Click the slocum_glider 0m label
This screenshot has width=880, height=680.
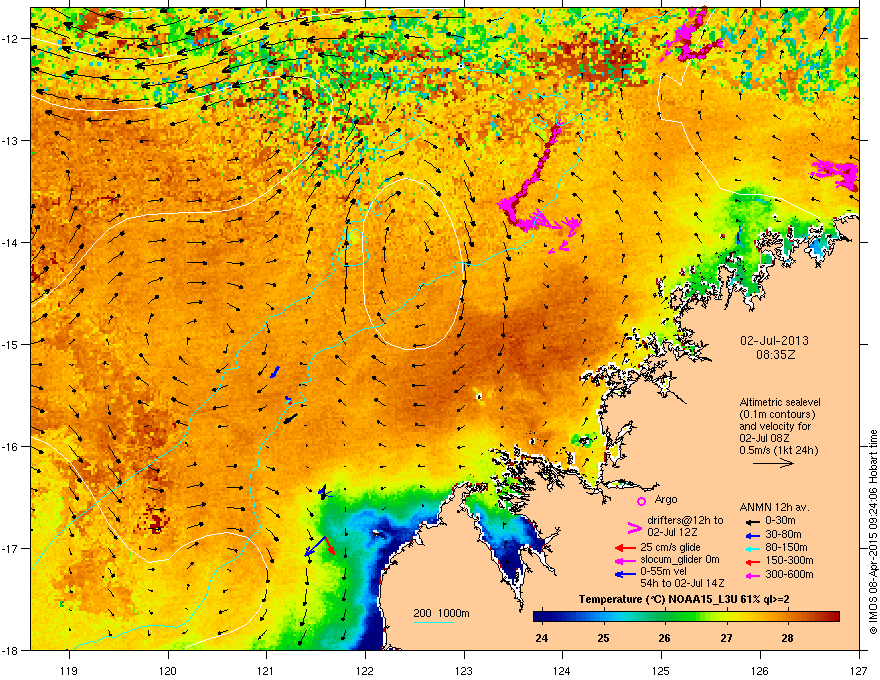pos(680,560)
